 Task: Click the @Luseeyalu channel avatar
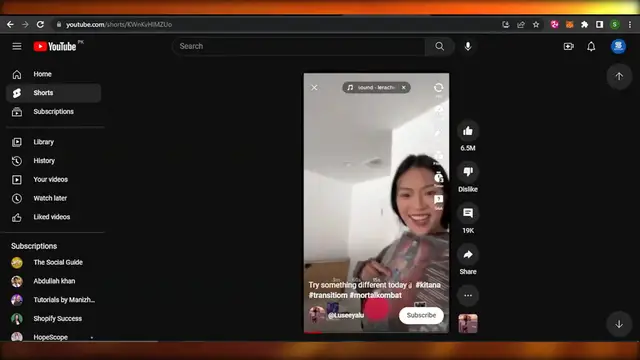point(317,315)
